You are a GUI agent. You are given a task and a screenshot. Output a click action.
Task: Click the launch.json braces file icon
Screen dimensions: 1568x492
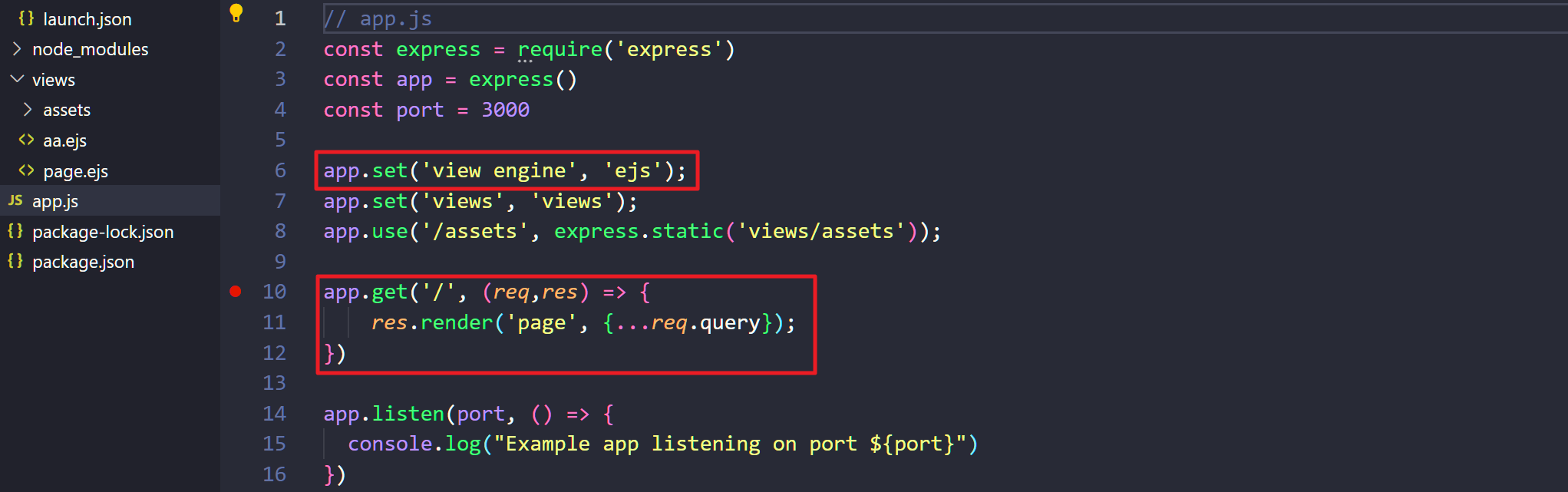point(26,18)
